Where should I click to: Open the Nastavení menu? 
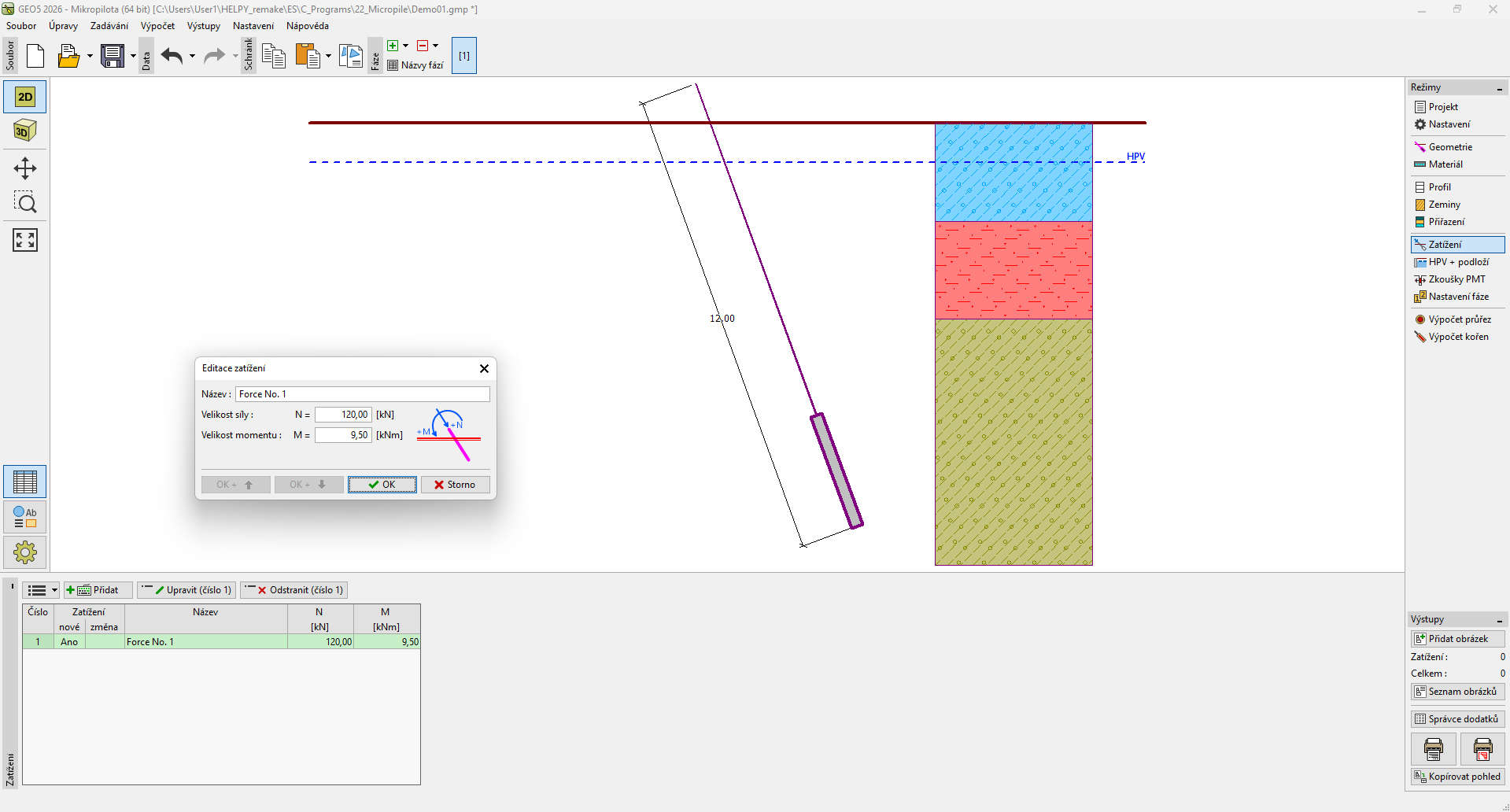253,26
